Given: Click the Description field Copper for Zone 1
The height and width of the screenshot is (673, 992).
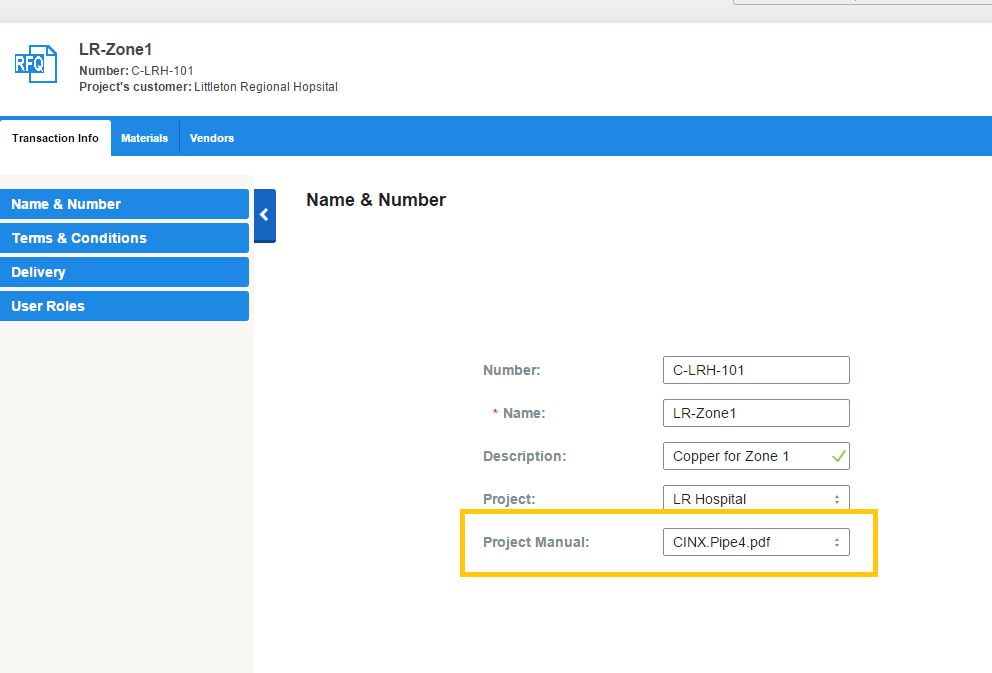Looking at the screenshot, I should 756,456.
